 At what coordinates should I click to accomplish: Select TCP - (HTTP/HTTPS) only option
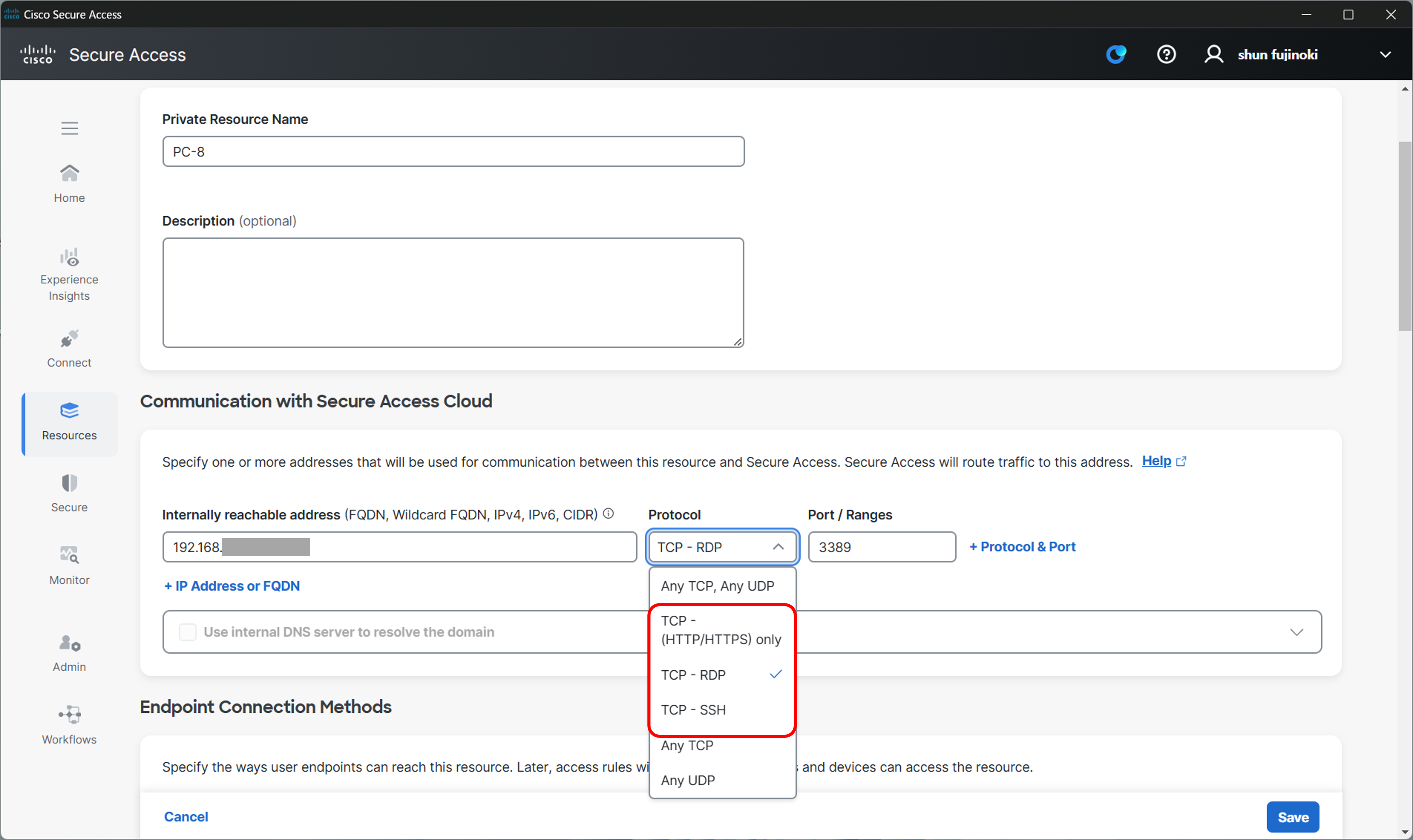pyautogui.click(x=722, y=630)
